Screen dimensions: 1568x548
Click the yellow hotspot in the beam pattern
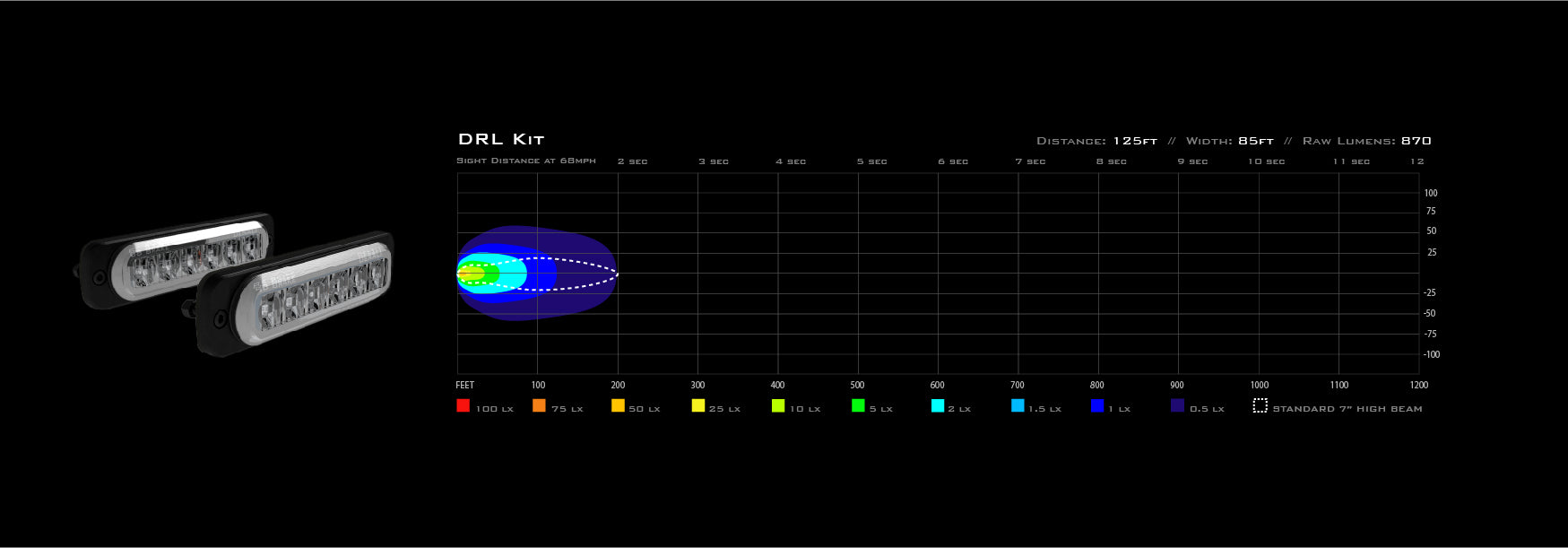click(466, 274)
